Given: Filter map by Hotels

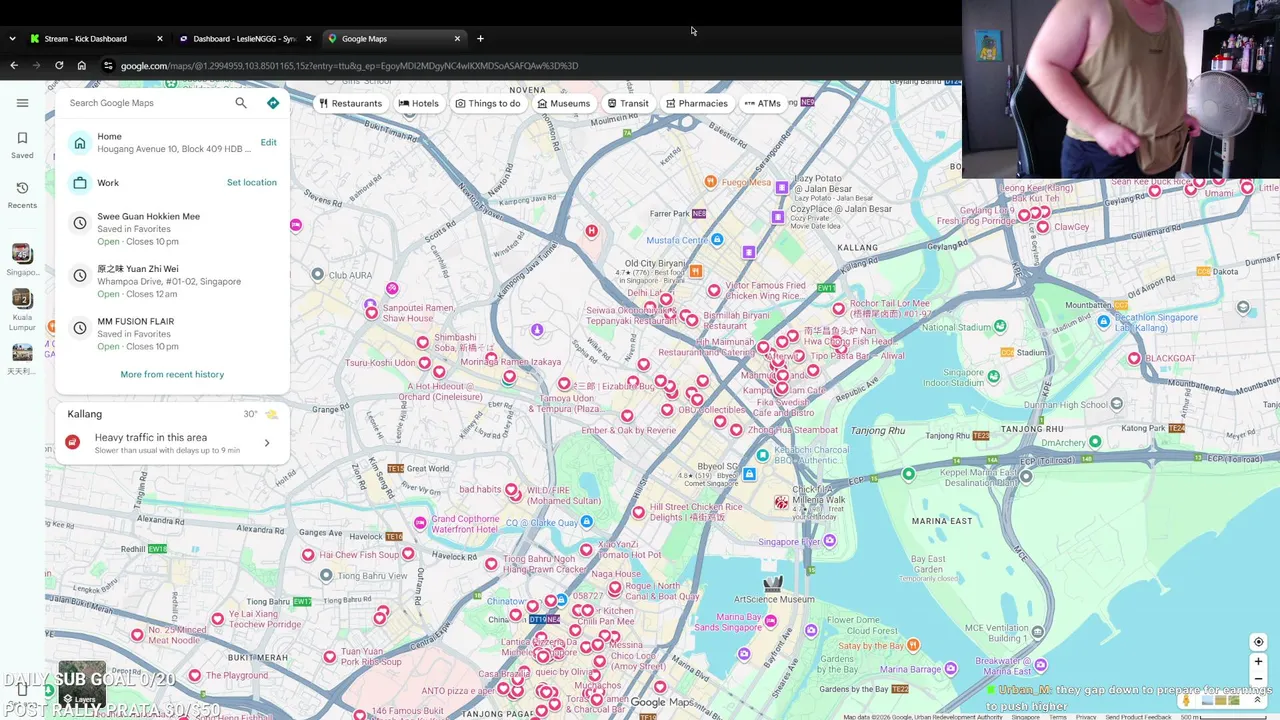Looking at the screenshot, I should 418,103.
